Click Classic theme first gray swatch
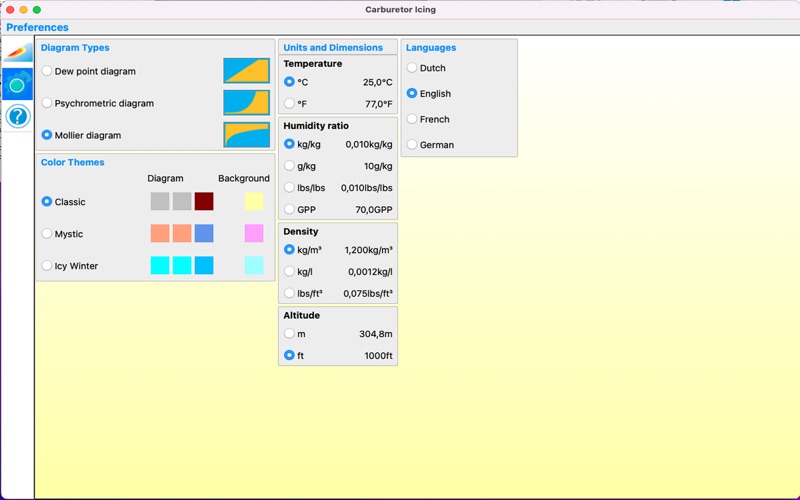The height and width of the screenshot is (500, 800). [160, 202]
